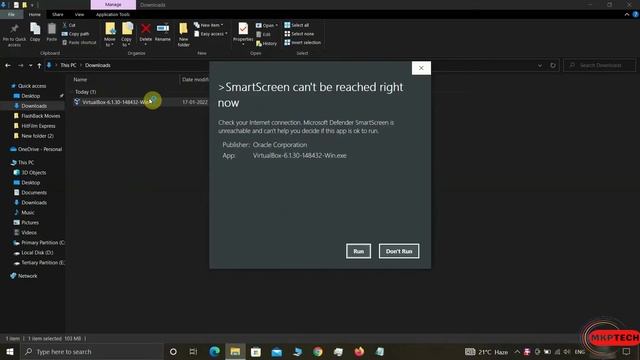Select Downloads under Quick access
Image resolution: width=640 pixels, height=360 pixels.
[x=34, y=106]
